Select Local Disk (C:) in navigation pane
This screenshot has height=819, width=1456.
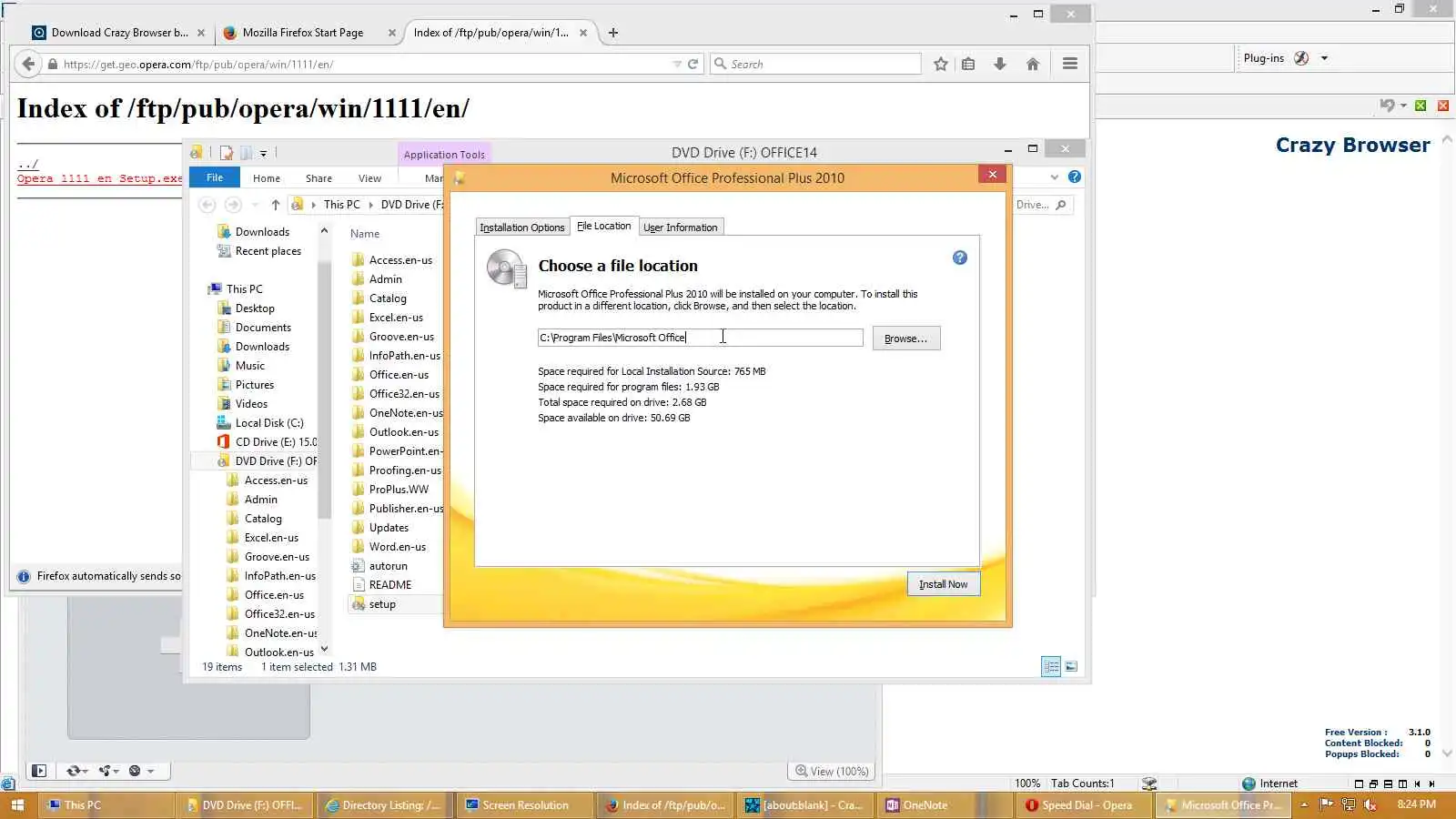[x=268, y=423]
